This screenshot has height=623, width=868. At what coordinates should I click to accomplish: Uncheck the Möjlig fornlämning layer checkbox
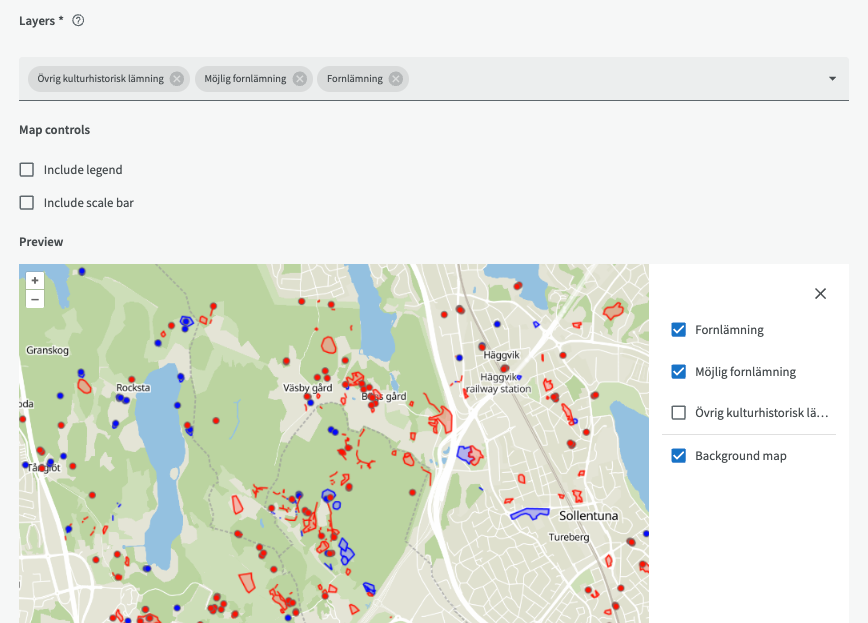(678, 371)
